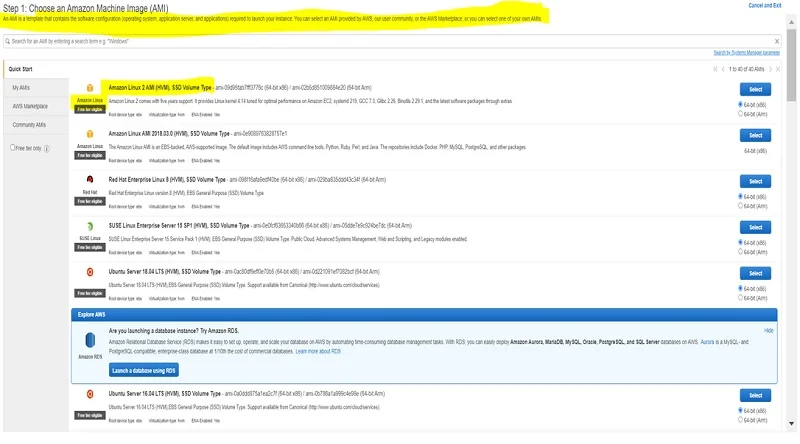800x444 pixels.
Task: Click the magnifier icon in the search bar
Action: 8,41
